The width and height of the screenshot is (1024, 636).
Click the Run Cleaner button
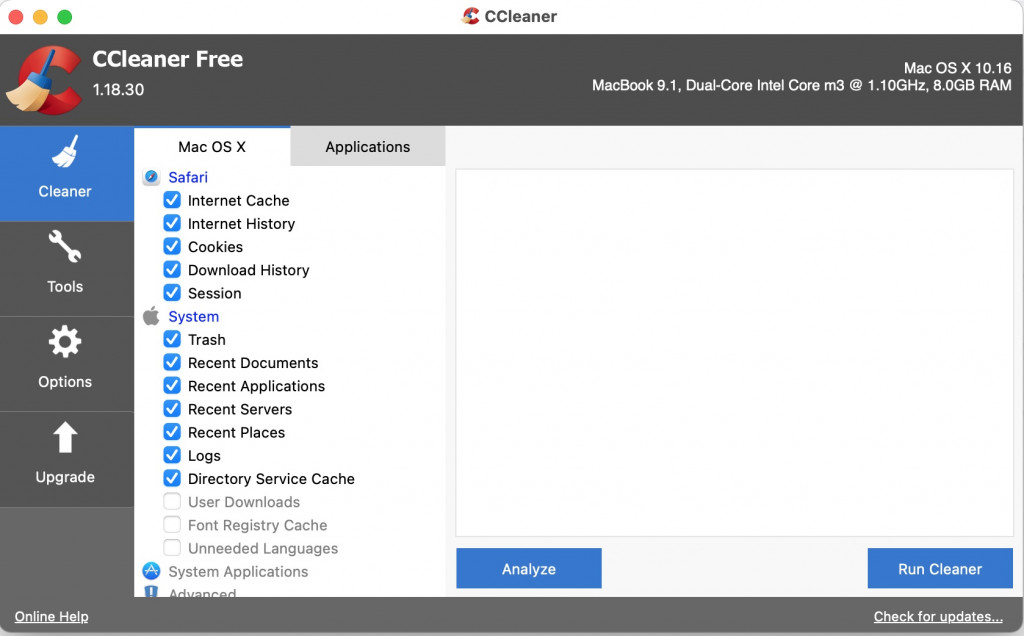[940, 568]
